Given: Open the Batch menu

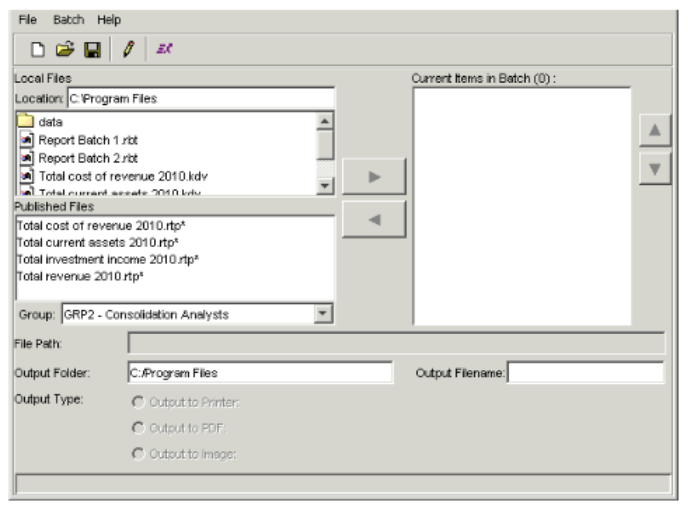Looking at the screenshot, I should point(70,19).
